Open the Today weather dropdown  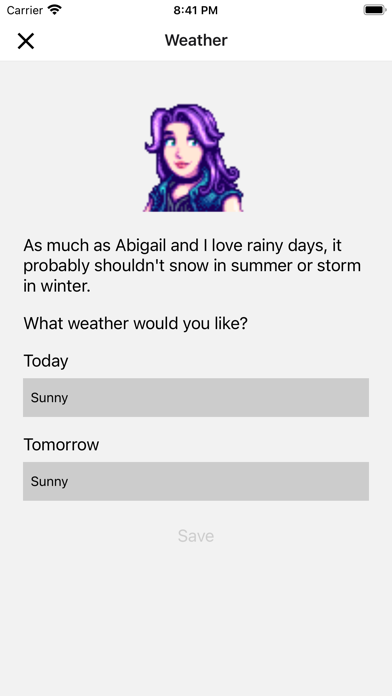[196, 397]
